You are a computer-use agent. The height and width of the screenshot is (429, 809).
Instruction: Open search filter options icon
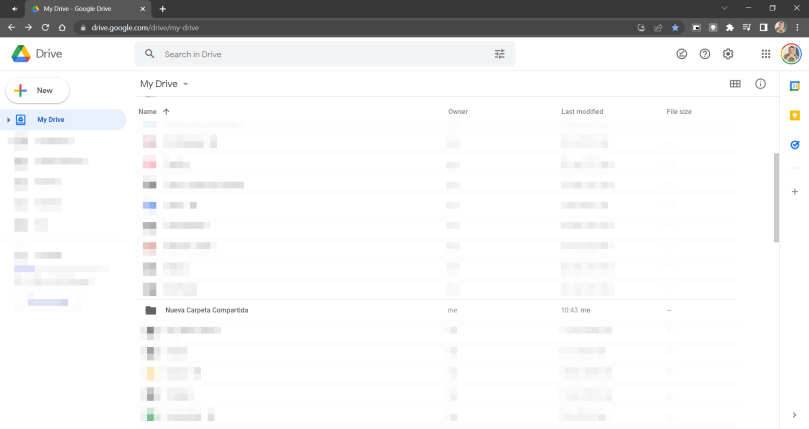[x=499, y=54]
